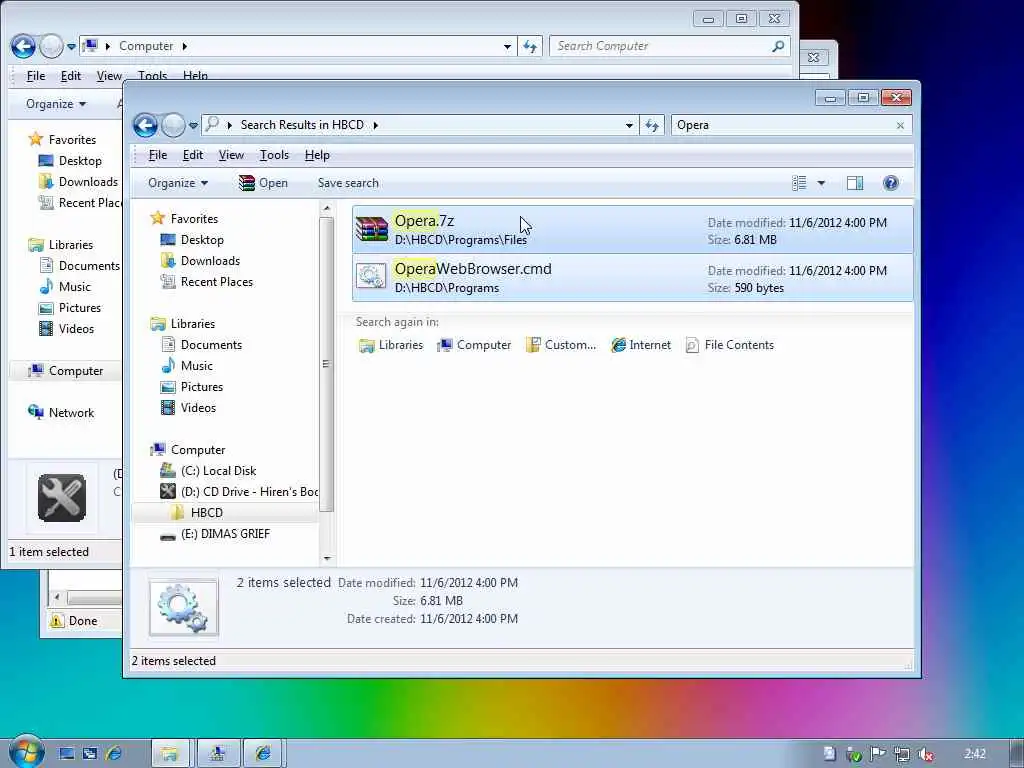This screenshot has width=1024, height=768.
Task: Click the muted volume tray icon
Action: 925,754
